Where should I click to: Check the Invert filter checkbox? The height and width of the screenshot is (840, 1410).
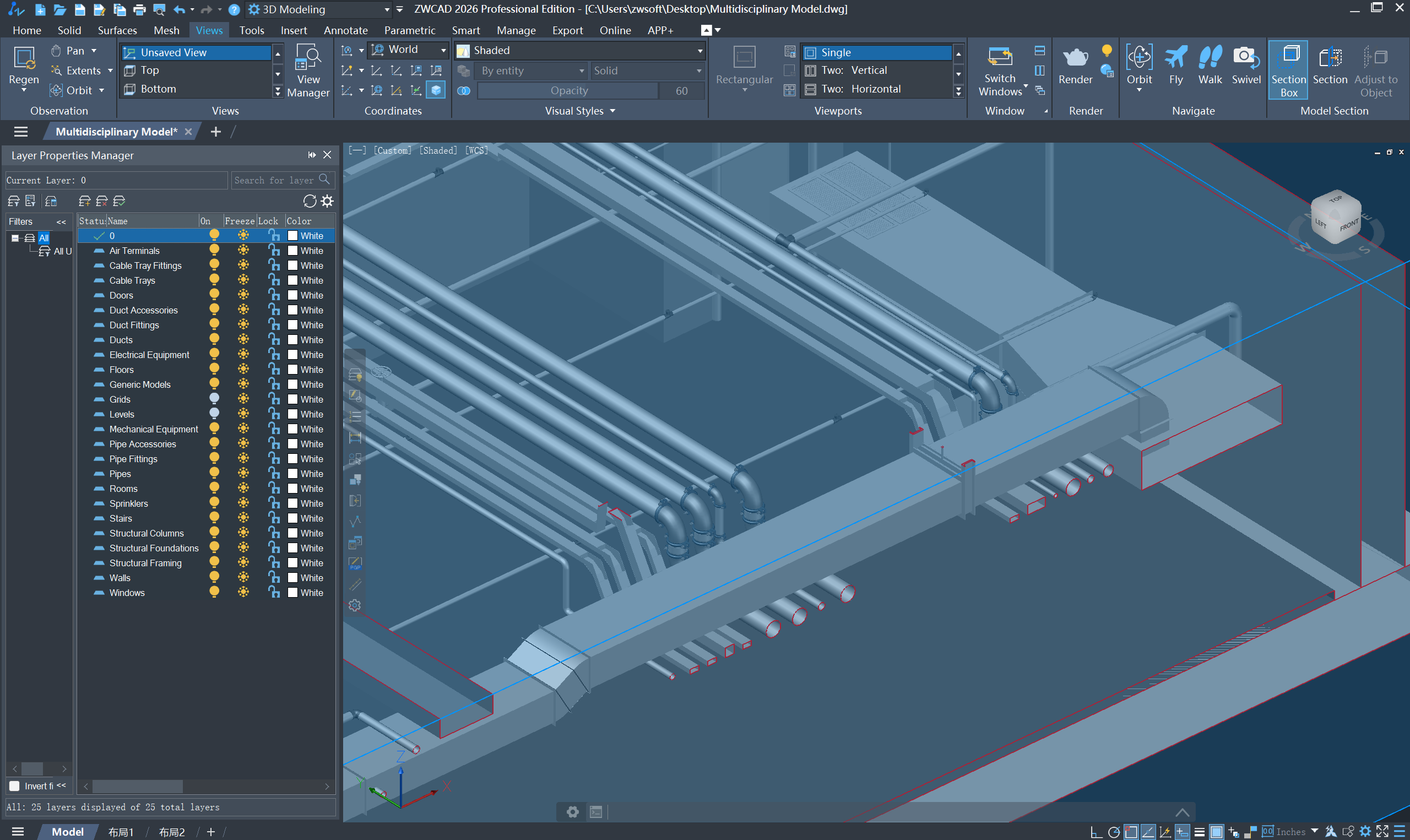click(x=15, y=785)
